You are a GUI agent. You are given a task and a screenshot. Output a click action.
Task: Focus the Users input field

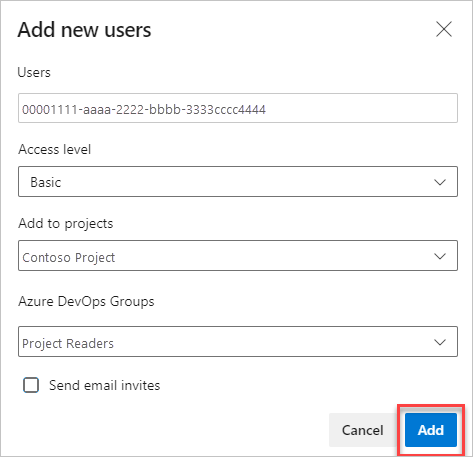point(238,108)
